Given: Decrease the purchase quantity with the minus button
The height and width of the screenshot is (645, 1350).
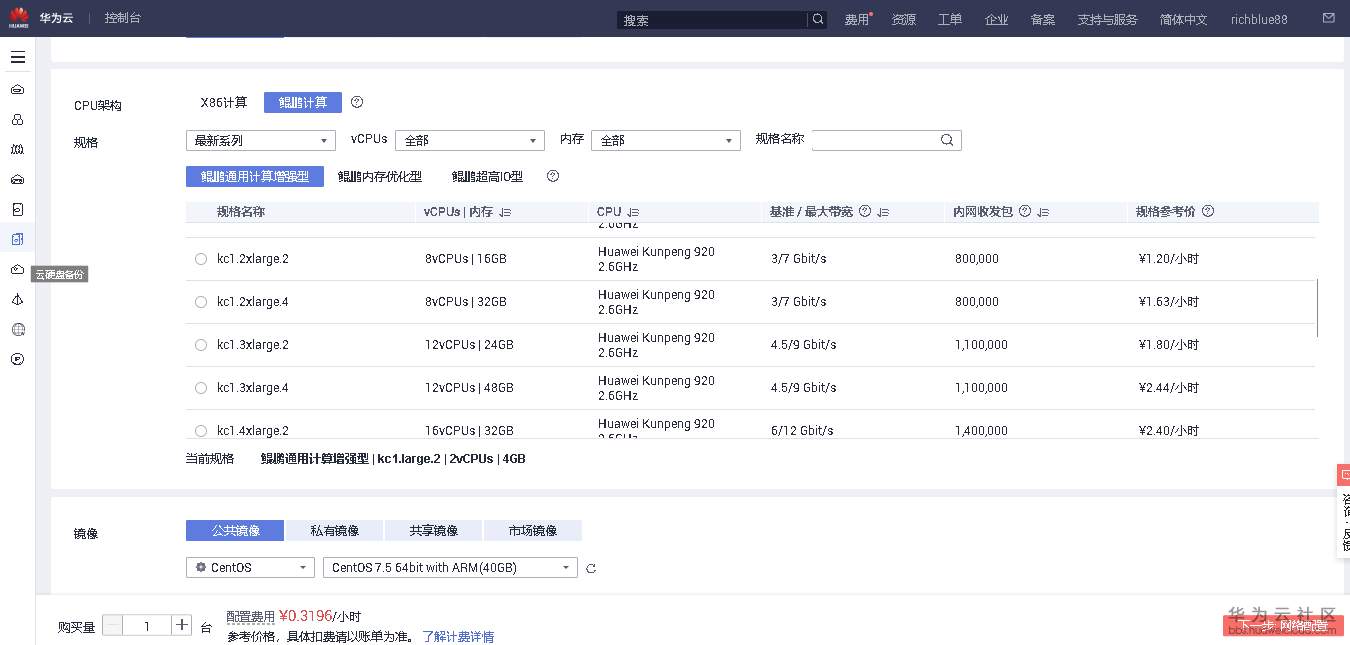Looking at the screenshot, I should [113, 626].
